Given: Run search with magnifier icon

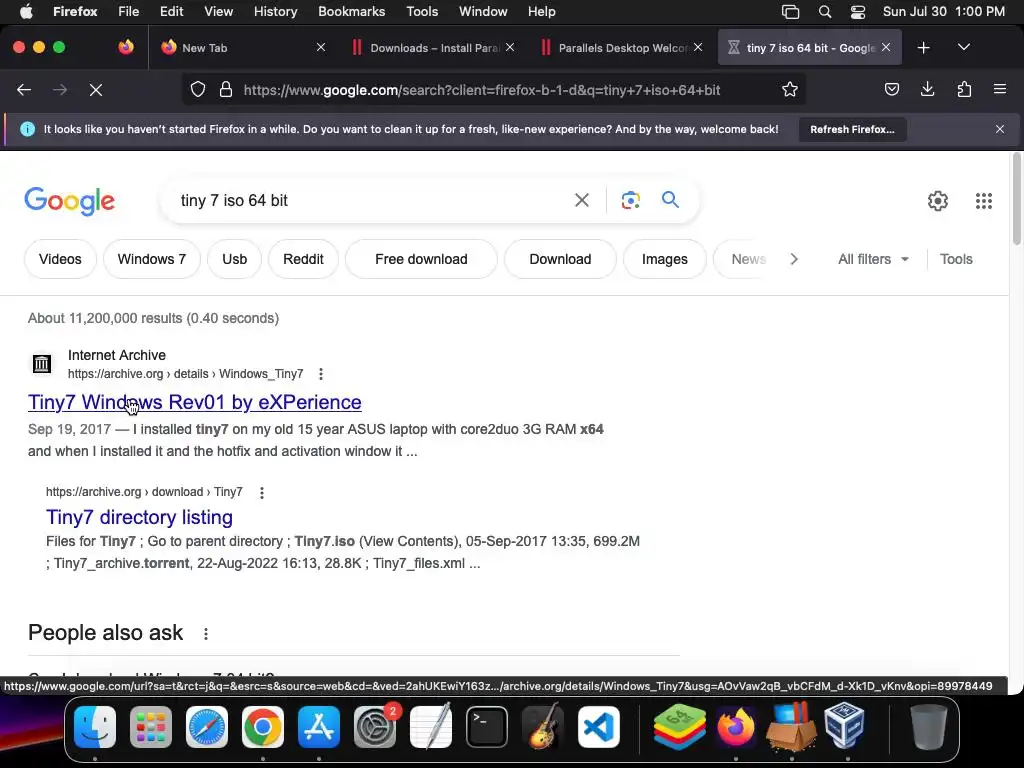Looking at the screenshot, I should click(x=670, y=200).
